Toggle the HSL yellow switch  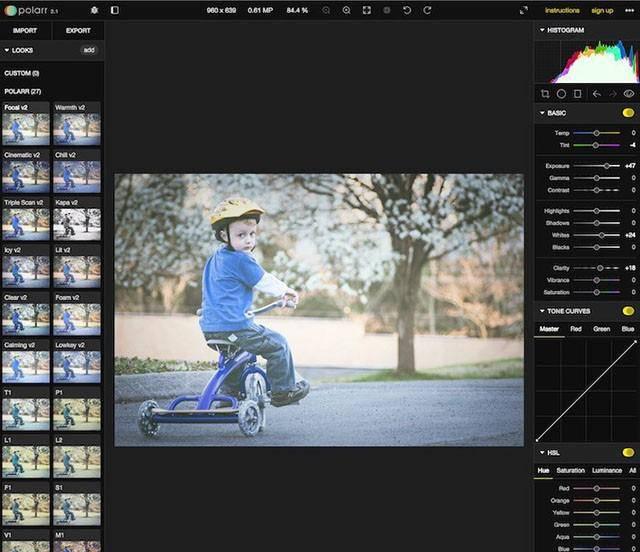pyautogui.click(x=628, y=452)
